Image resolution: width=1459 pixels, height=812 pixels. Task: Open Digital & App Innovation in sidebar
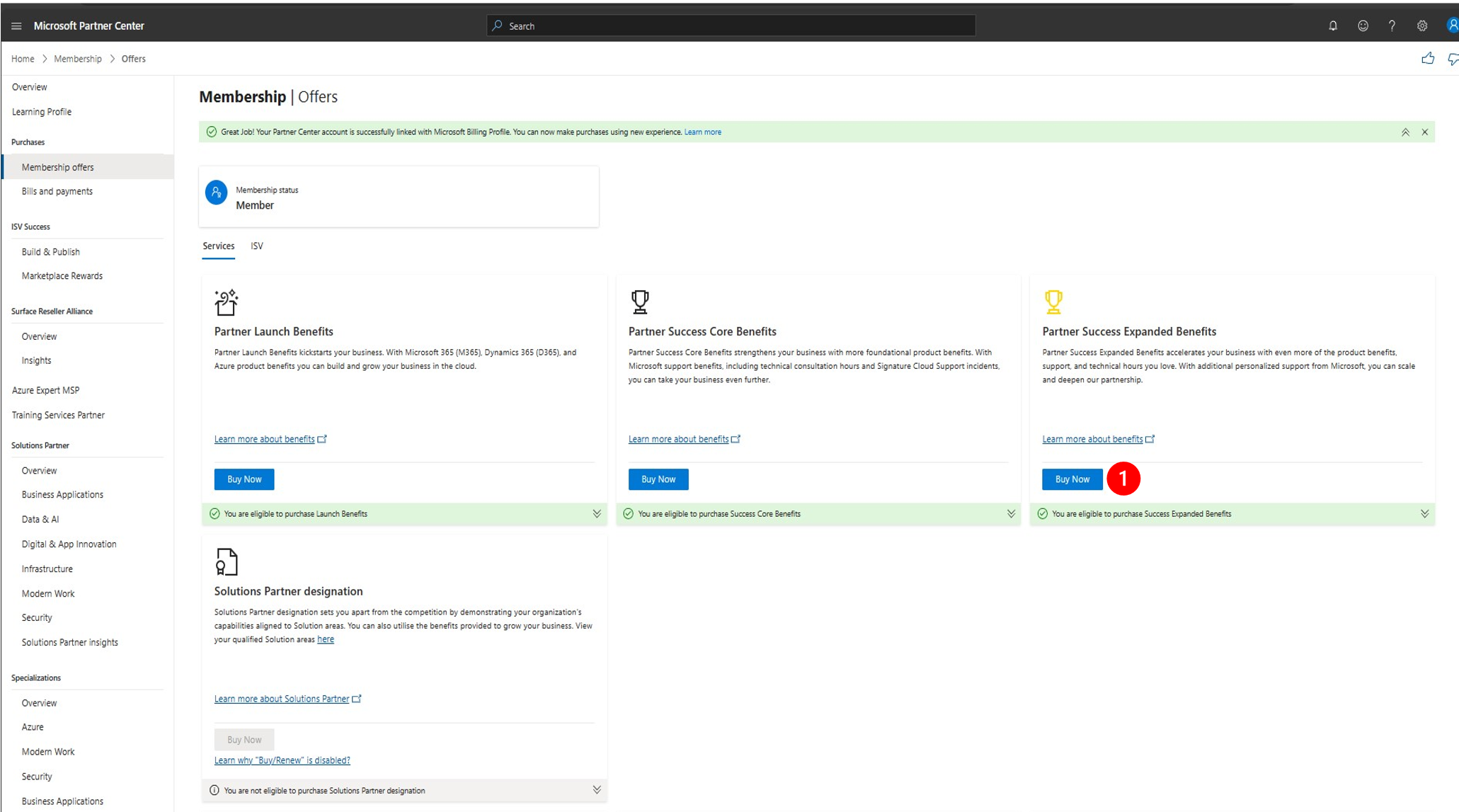[69, 544]
